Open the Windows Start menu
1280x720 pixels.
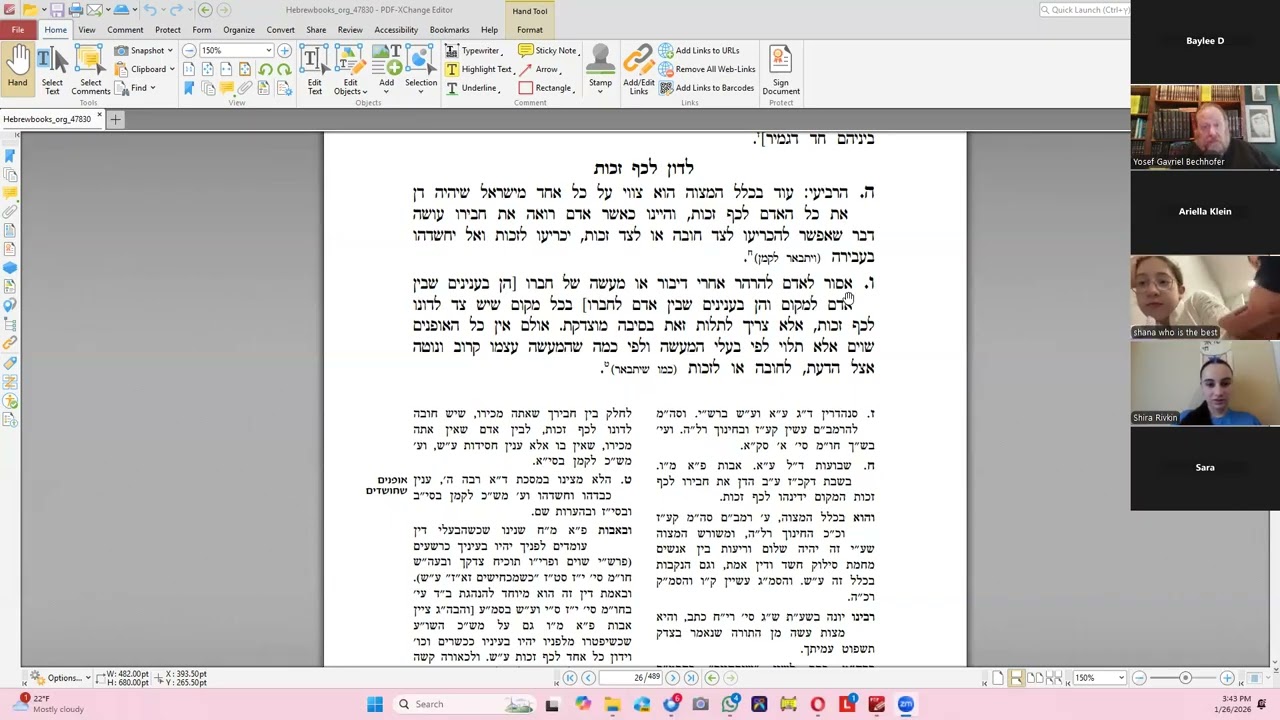point(375,704)
